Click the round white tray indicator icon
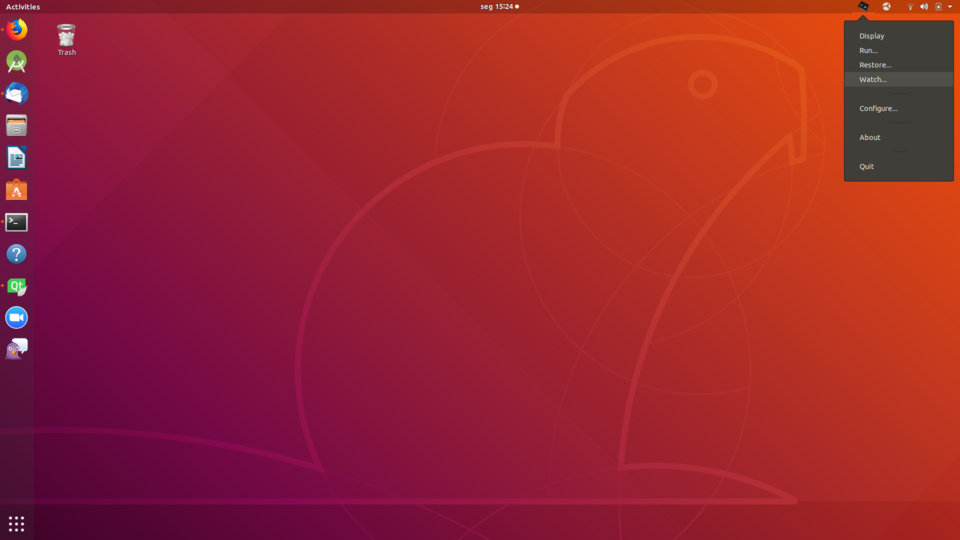This screenshot has height=540, width=960. (887, 7)
